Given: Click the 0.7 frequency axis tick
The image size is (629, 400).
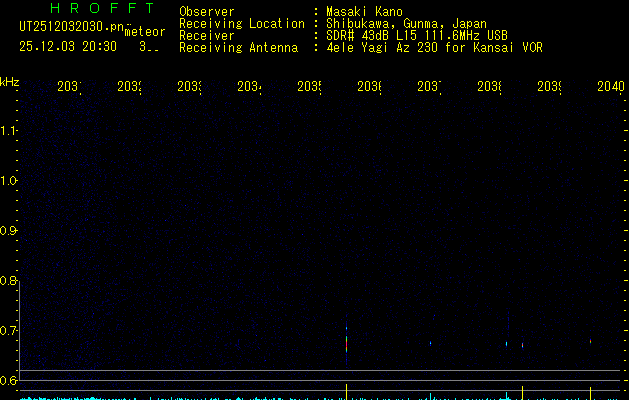Looking at the screenshot, I should (x=10, y=330).
